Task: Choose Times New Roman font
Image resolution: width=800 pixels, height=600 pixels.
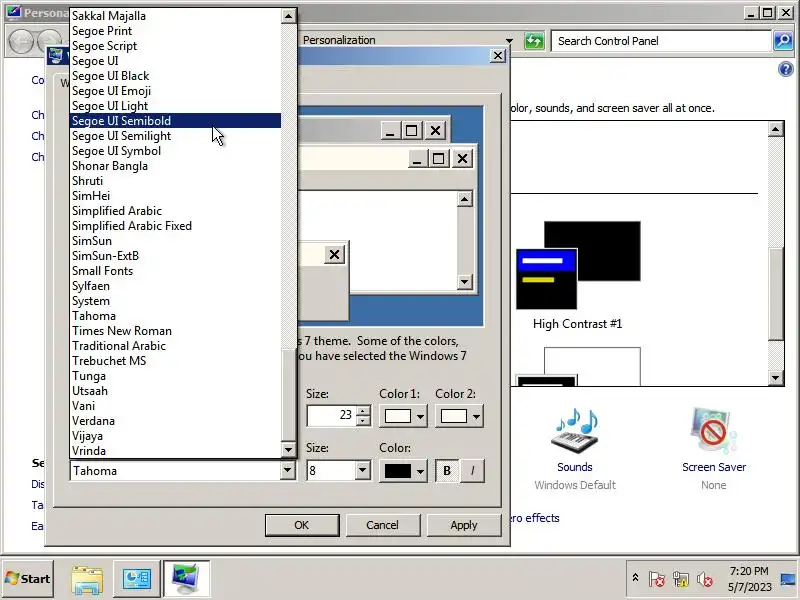Action: pyautogui.click(x=175, y=331)
